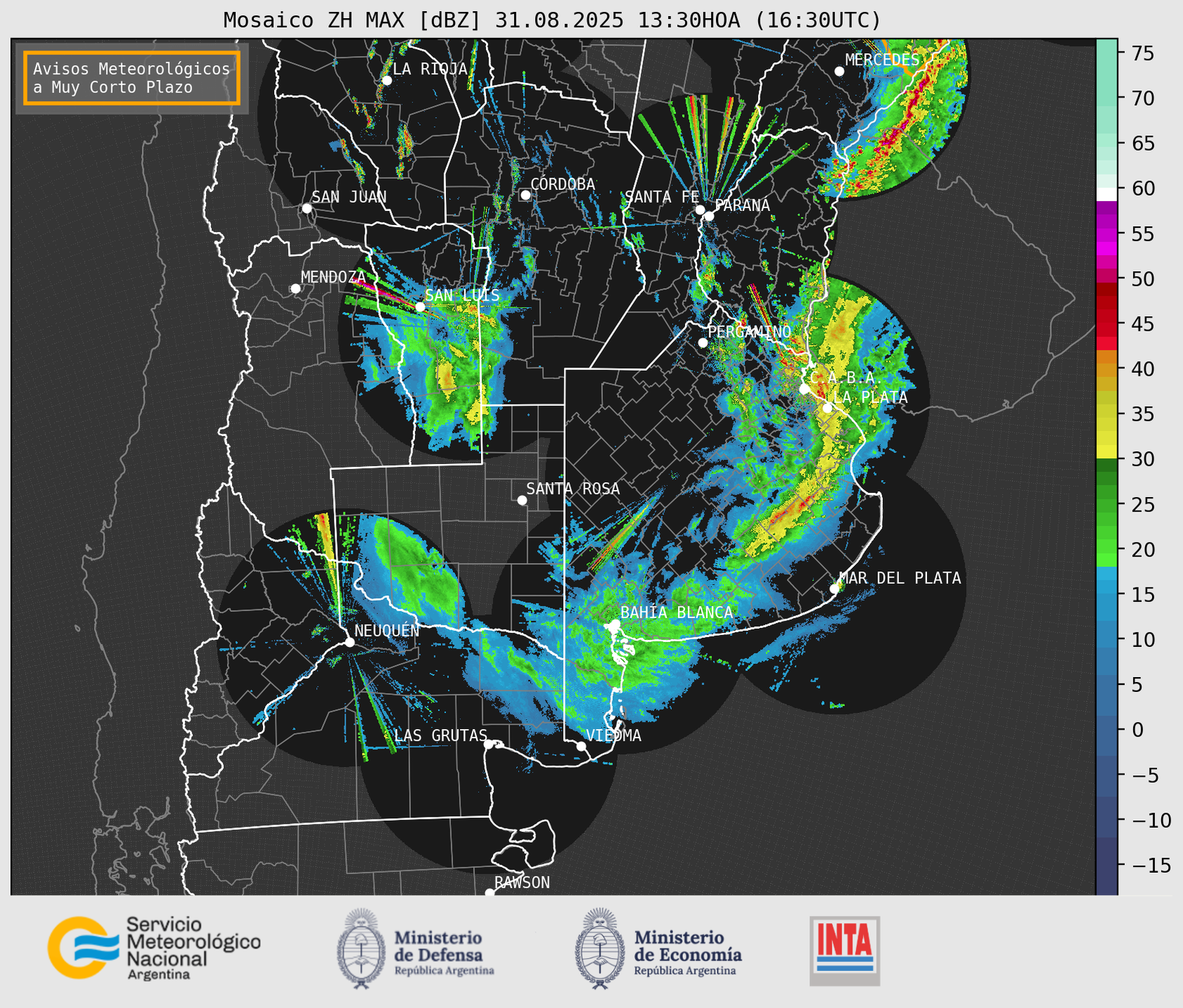Click the white 60 dBZ color band

(x=1107, y=194)
